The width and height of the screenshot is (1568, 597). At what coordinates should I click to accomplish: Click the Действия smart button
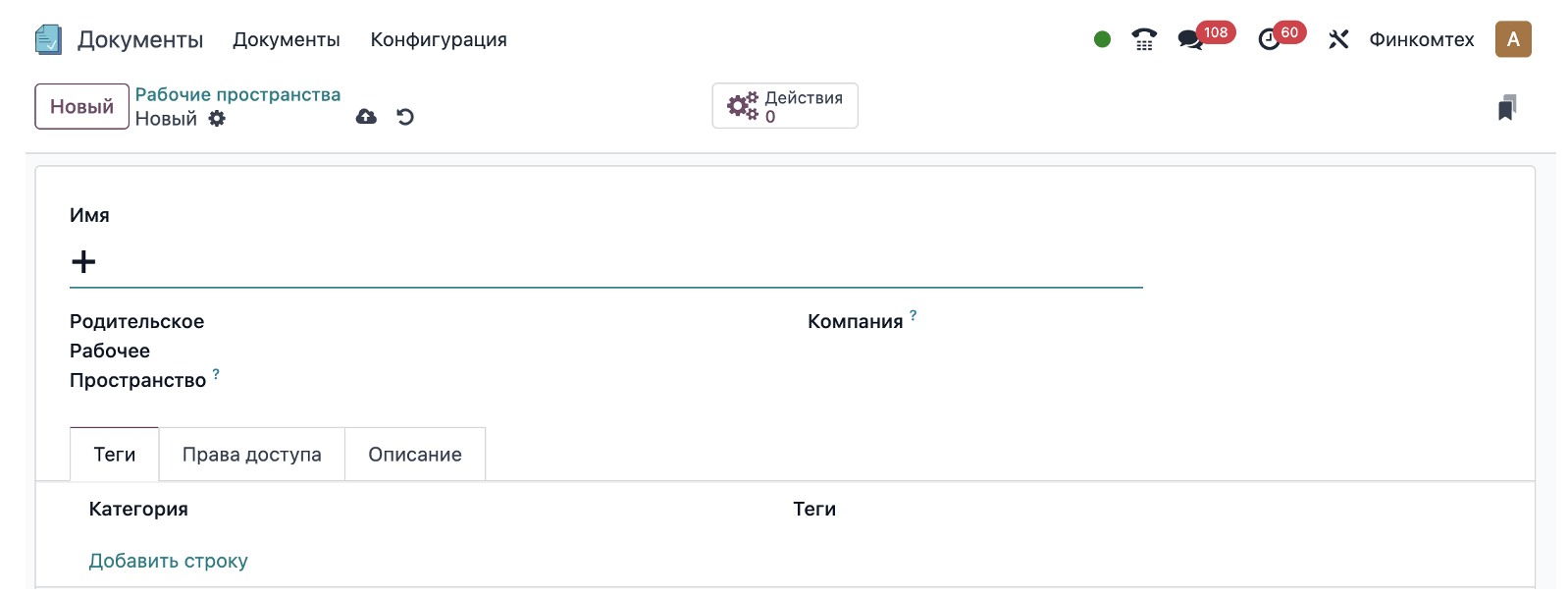point(785,106)
